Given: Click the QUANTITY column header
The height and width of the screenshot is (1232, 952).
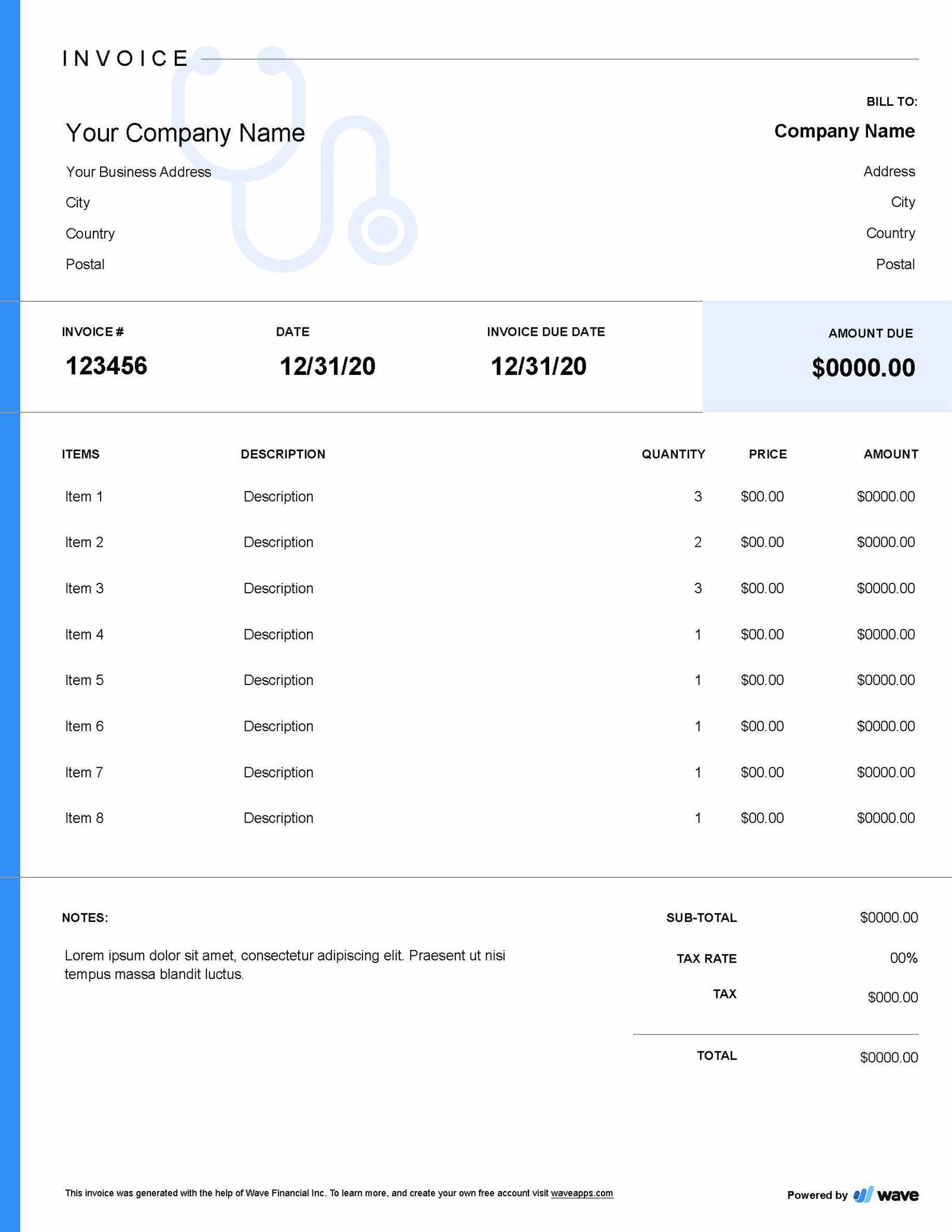Looking at the screenshot, I should pos(673,454).
